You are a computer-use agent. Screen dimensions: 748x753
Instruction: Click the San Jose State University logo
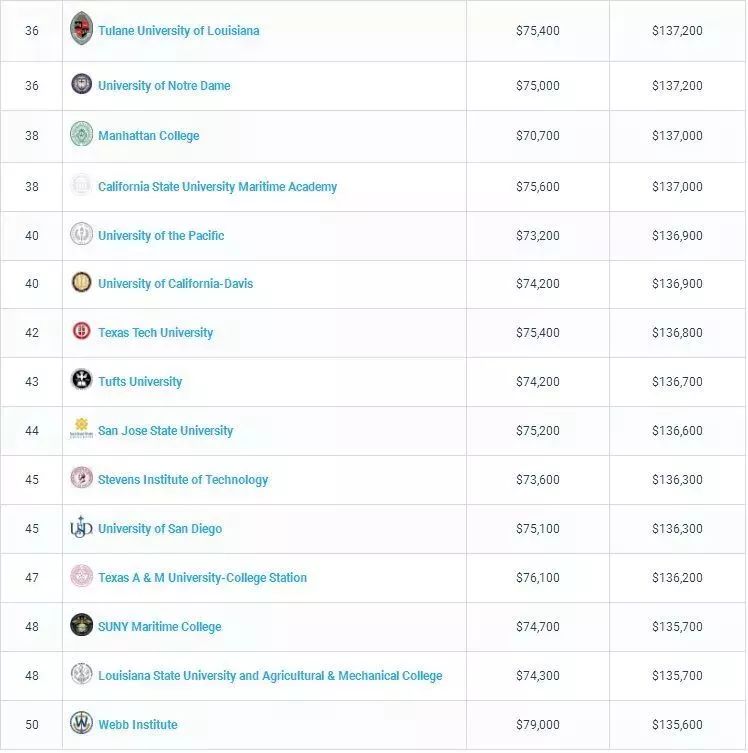point(81,430)
